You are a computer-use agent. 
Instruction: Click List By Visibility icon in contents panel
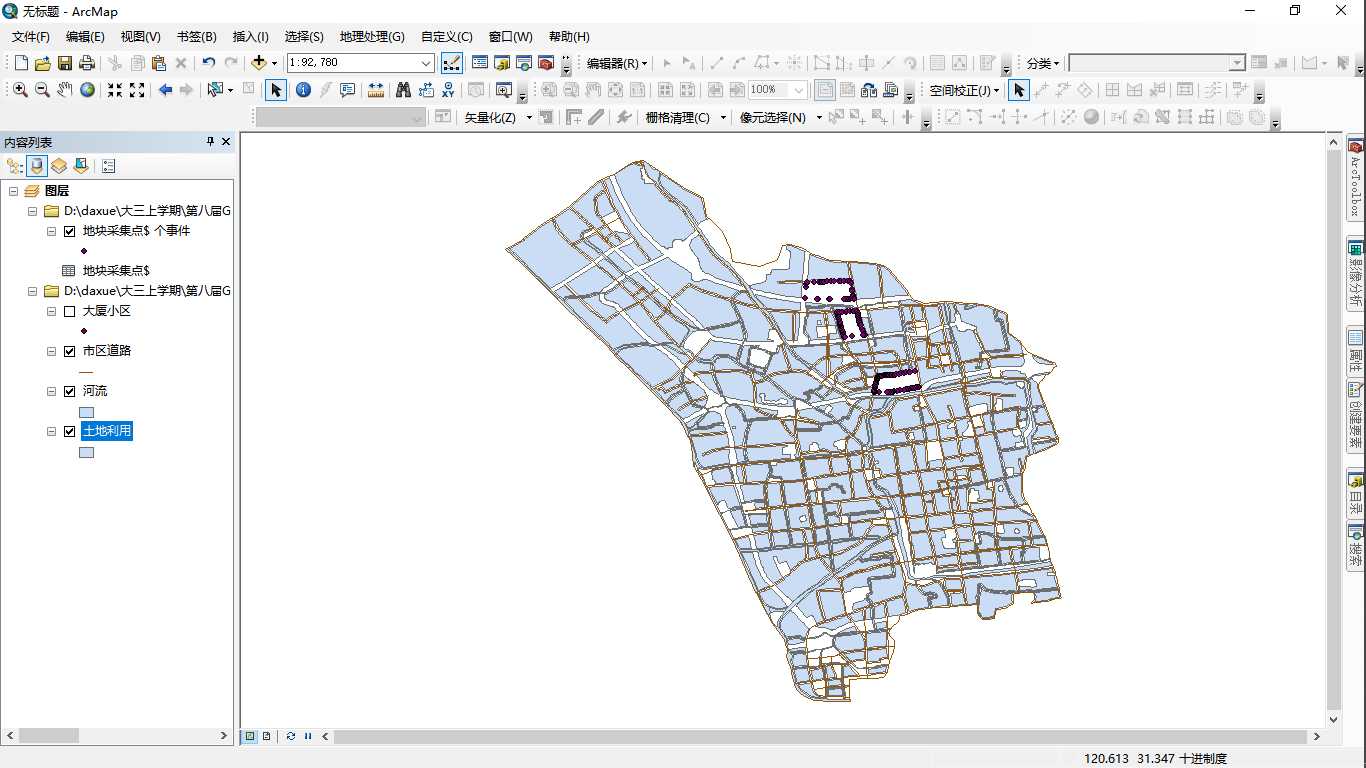(x=59, y=166)
